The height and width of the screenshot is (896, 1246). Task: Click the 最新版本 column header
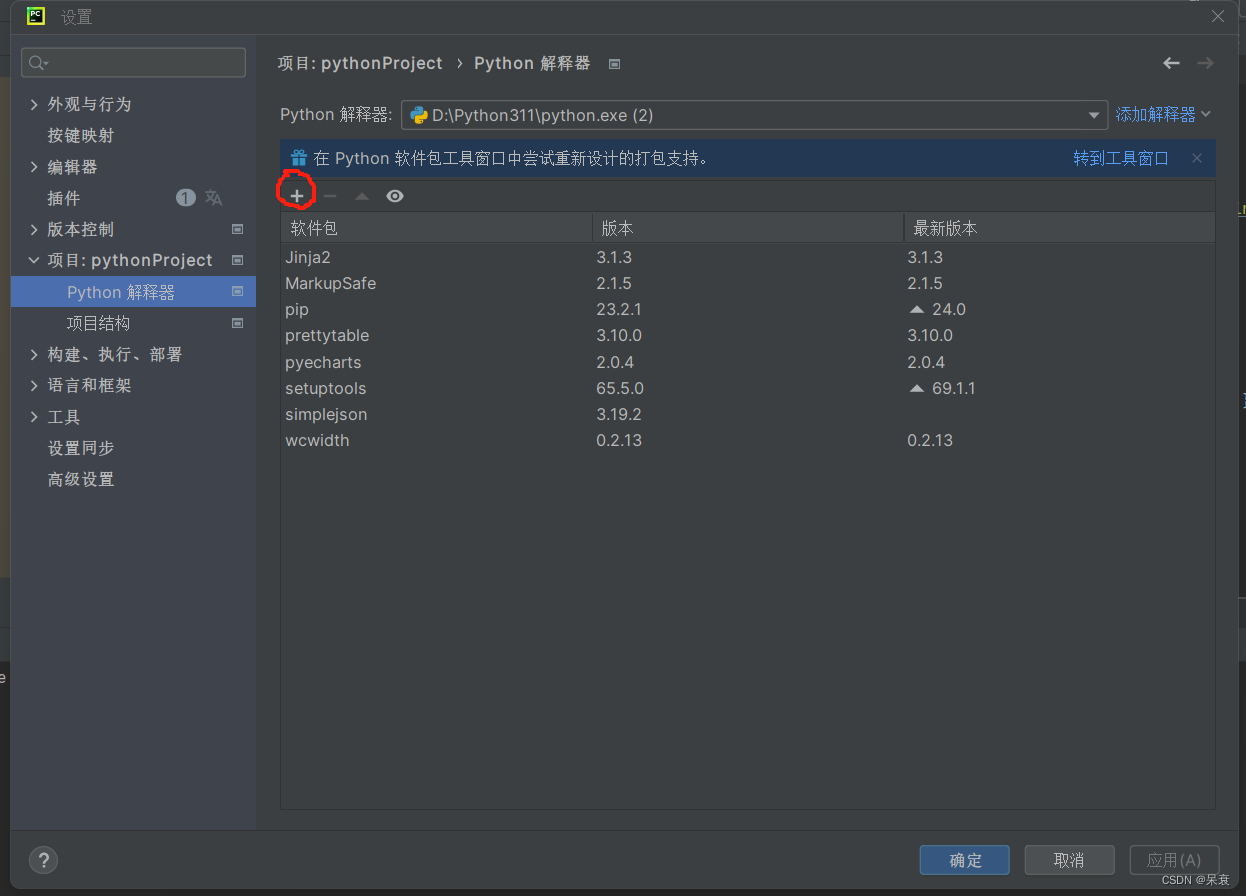[1059, 228]
